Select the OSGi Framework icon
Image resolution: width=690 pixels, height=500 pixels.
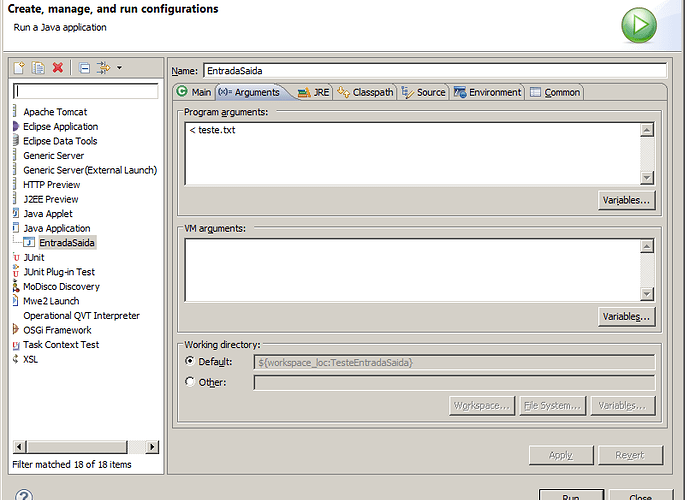pos(16,330)
